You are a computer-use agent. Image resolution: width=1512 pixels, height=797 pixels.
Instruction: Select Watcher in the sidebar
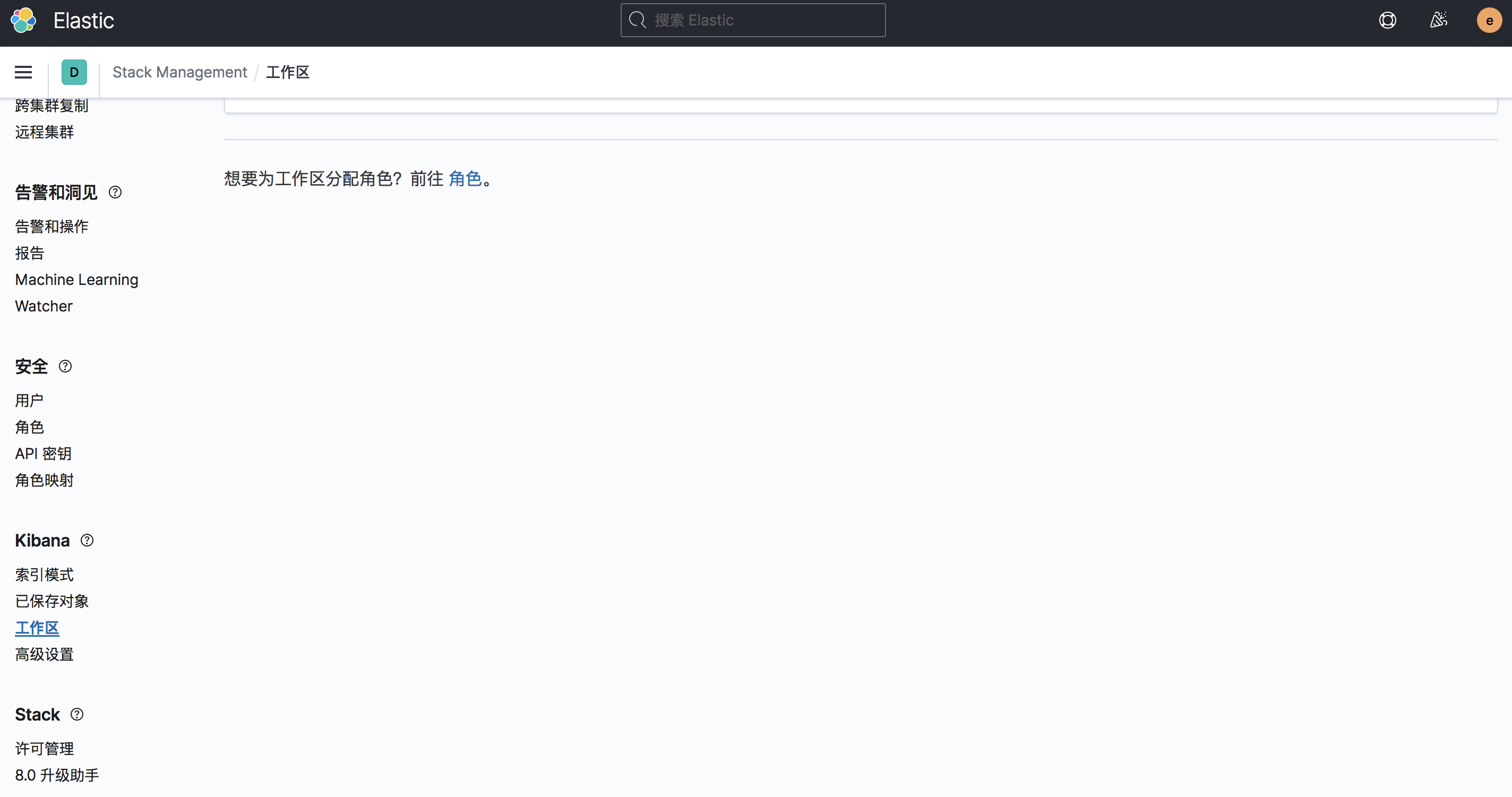click(44, 306)
